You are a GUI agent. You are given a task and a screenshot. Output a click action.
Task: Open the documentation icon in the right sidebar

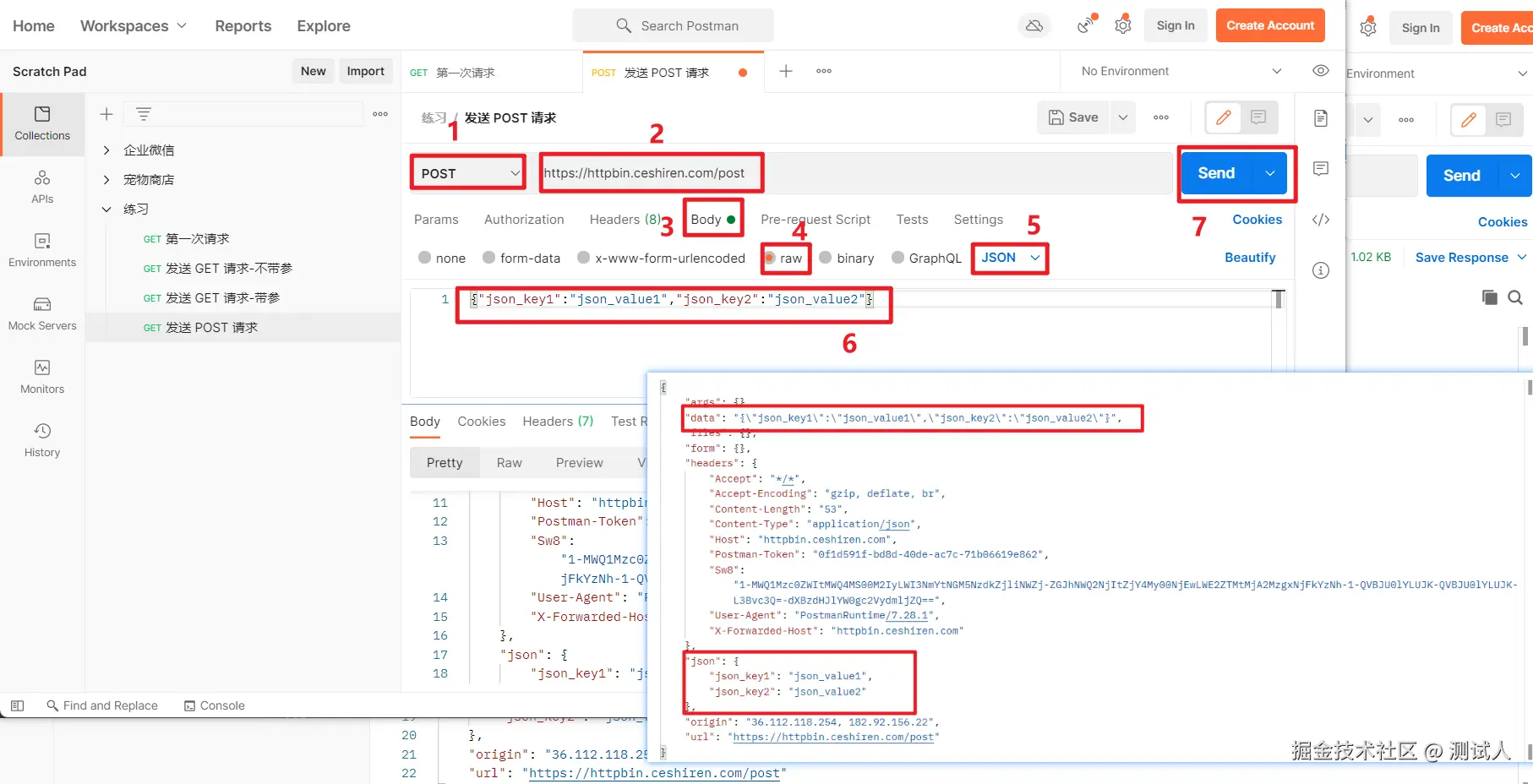coord(1321,118)
